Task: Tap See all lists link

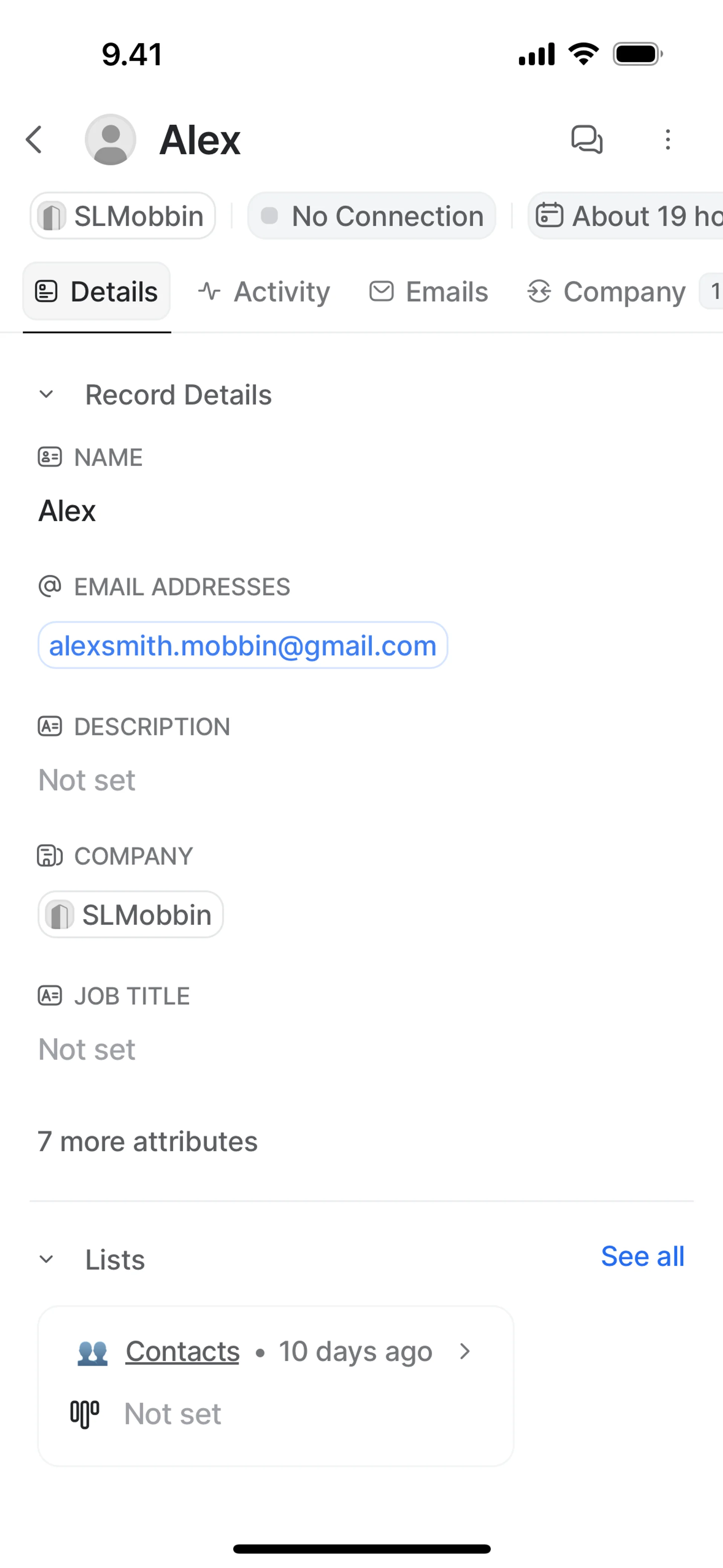Action: (x=642, y=1256)
